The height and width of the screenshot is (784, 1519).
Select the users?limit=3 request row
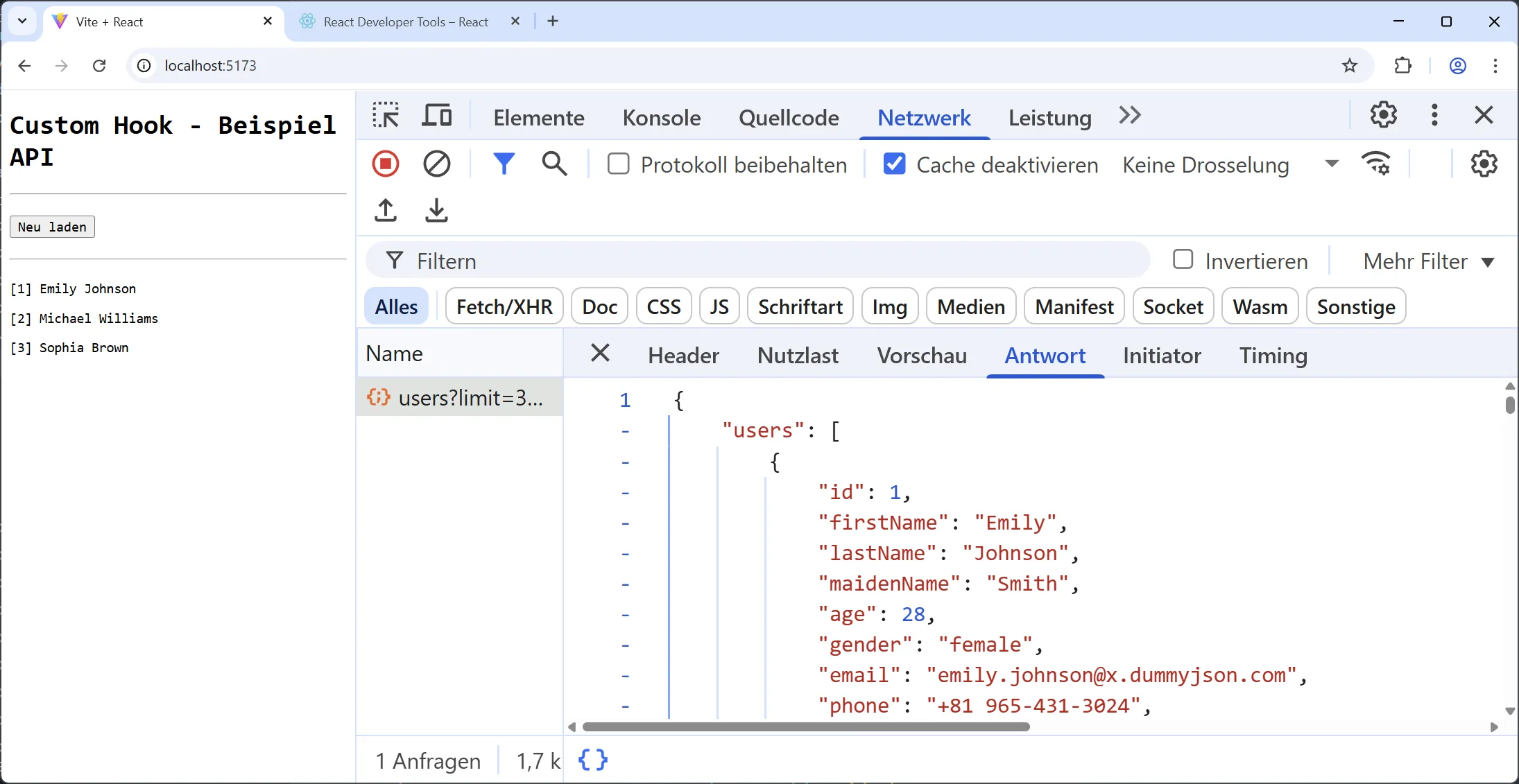click(x=460, y=397)
